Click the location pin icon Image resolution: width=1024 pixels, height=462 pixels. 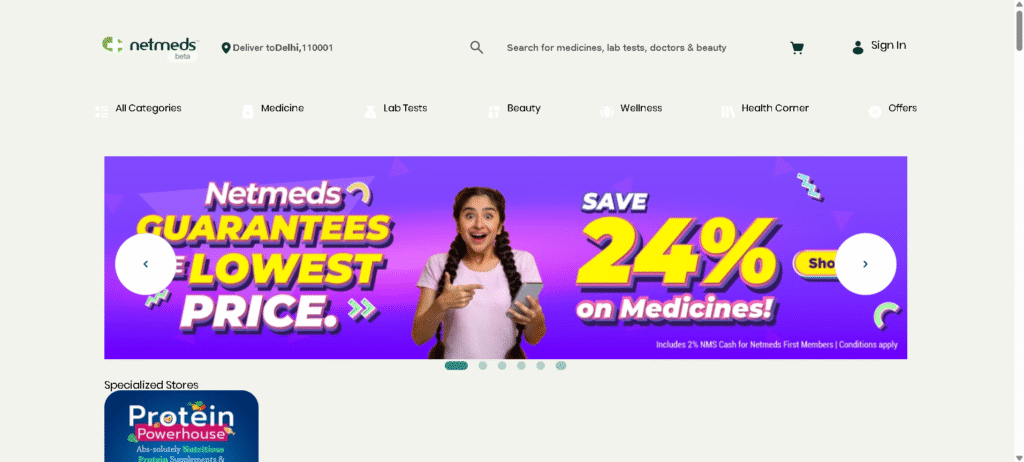pos(226,48)
